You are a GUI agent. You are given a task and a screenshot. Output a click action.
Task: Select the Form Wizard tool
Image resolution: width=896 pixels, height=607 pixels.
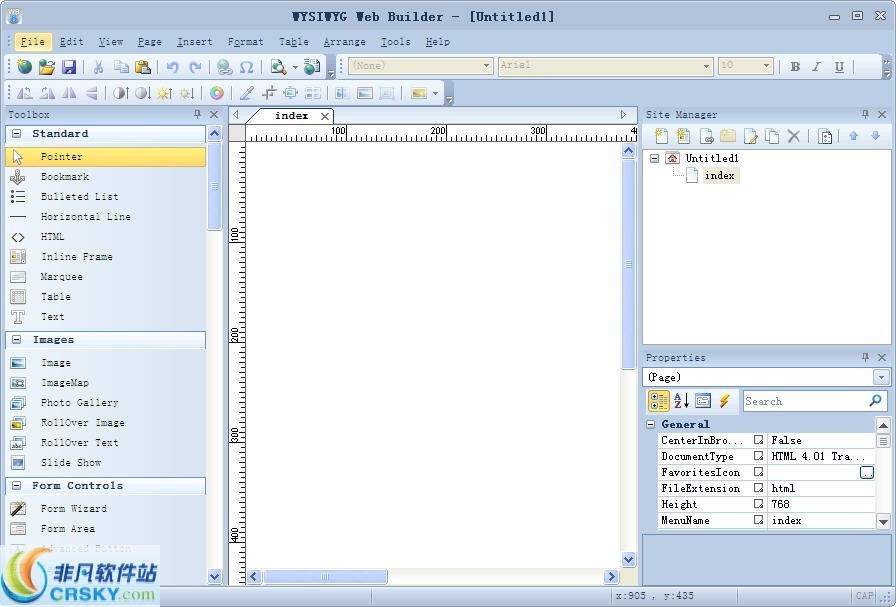(x=106, y=508)
